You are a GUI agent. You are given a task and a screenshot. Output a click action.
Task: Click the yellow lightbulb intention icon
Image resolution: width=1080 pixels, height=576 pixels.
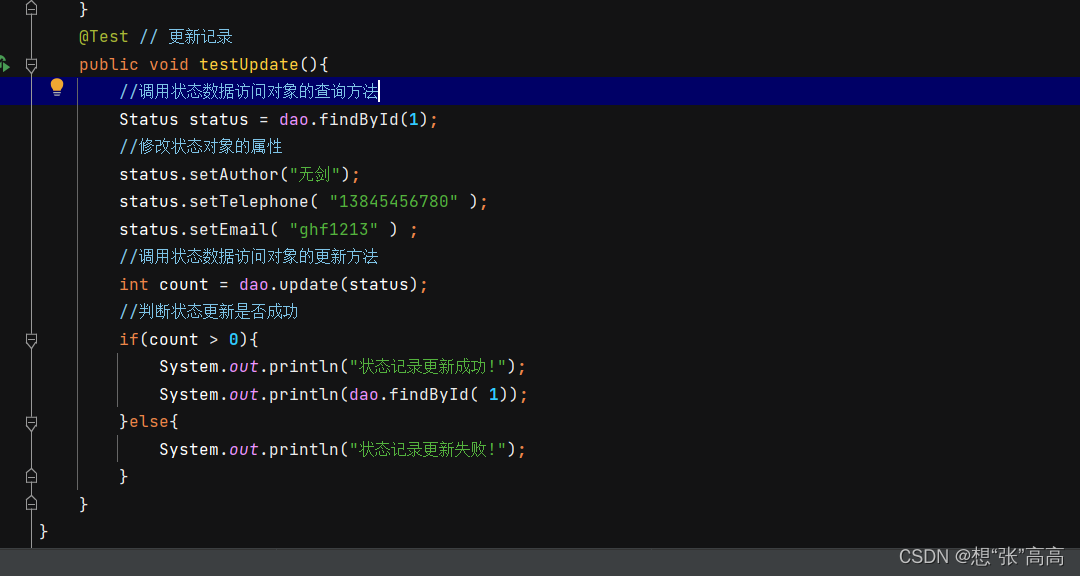[57, 87]
